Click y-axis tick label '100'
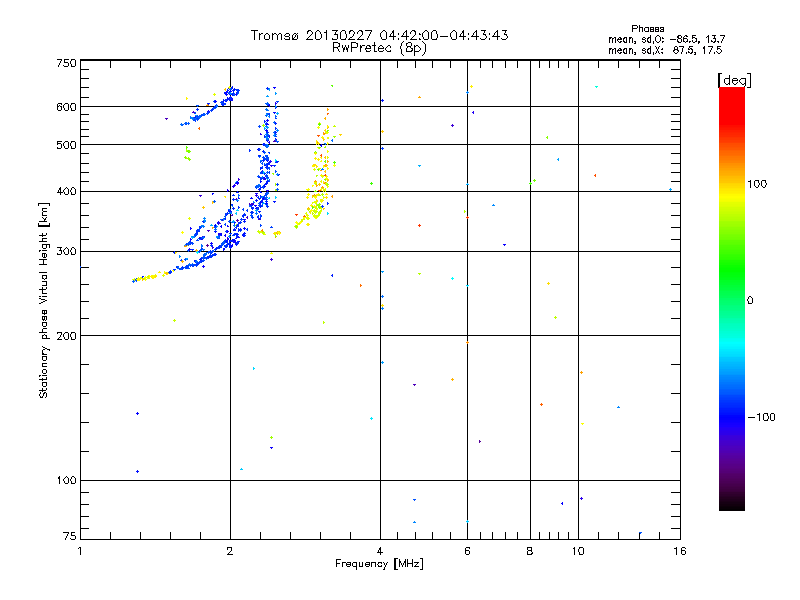Viewport: 800px width, 600px height. [x=66, y=481]
